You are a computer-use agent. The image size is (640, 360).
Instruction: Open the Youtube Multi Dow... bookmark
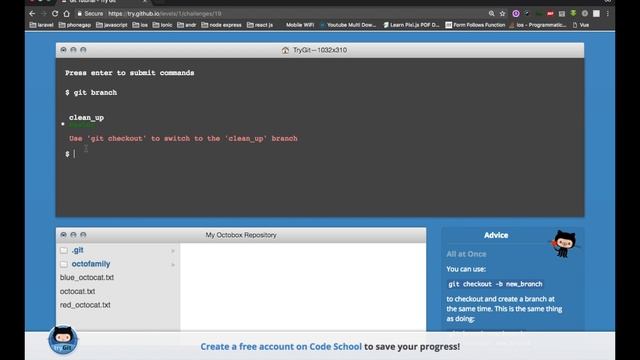(x=348, y=25)
